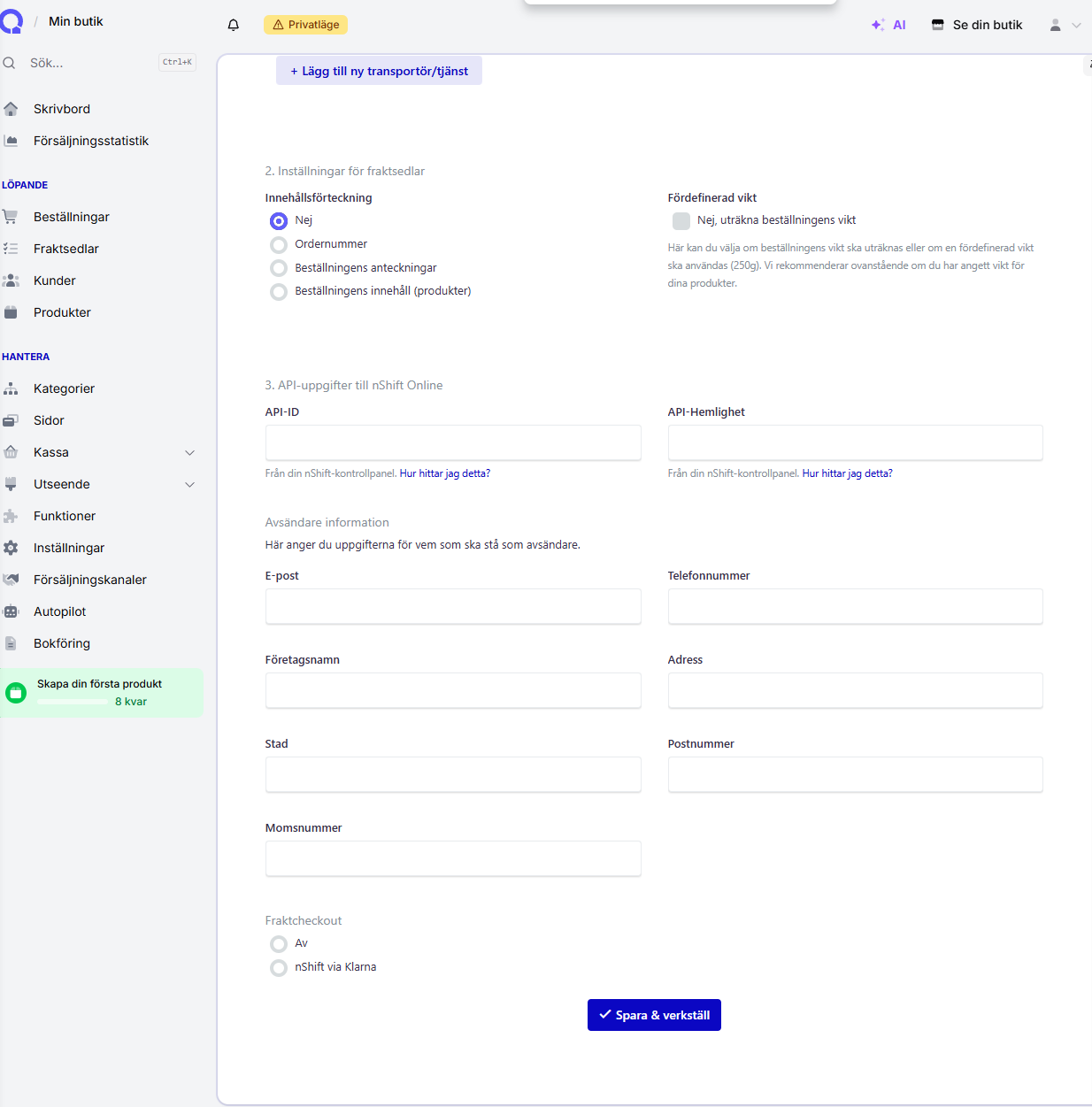Viewport: 1092px width, 1107px height.
Task: Choose 'Beställningens innehåll (produkter)' radio button
Action: [279, 292]
